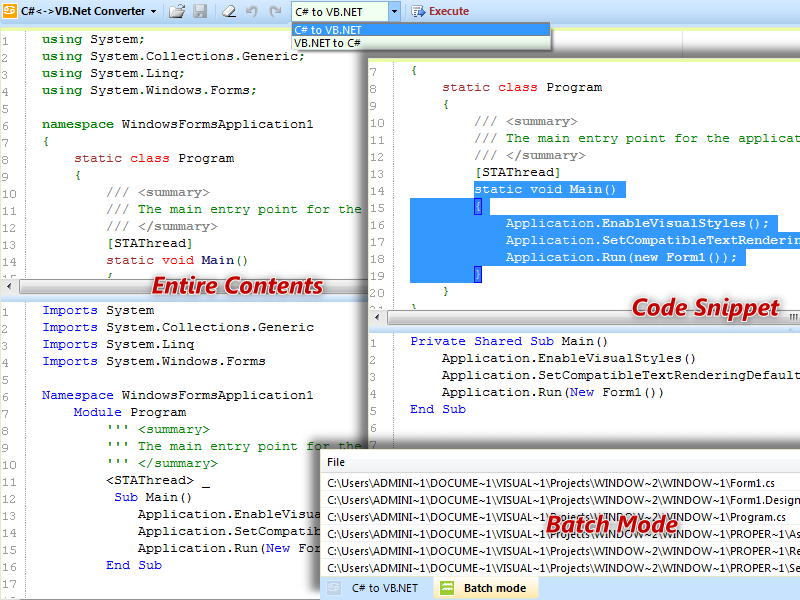Click the Open file folder icon
Viewport: 800px width, 600px height.
[x=176, y=11]
